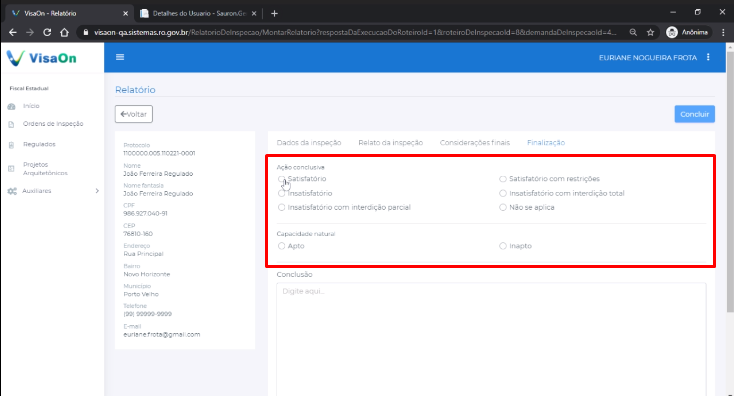Screen dimensions: 734x396
Task: Choose Insatisfatório com interdição parcial
Action: pyautogui.click(x=281, y=207)
